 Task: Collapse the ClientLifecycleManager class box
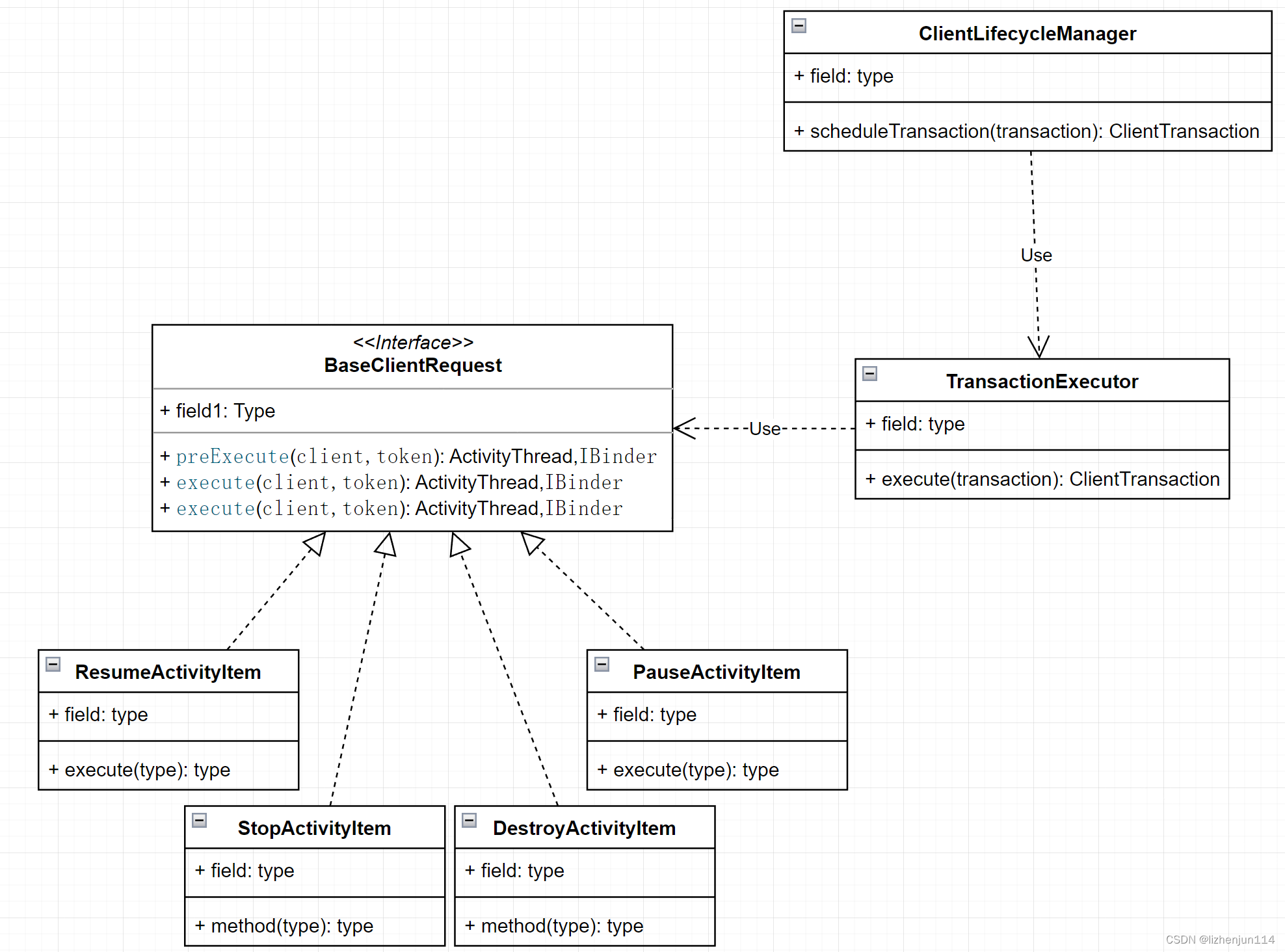pos(799,25)
